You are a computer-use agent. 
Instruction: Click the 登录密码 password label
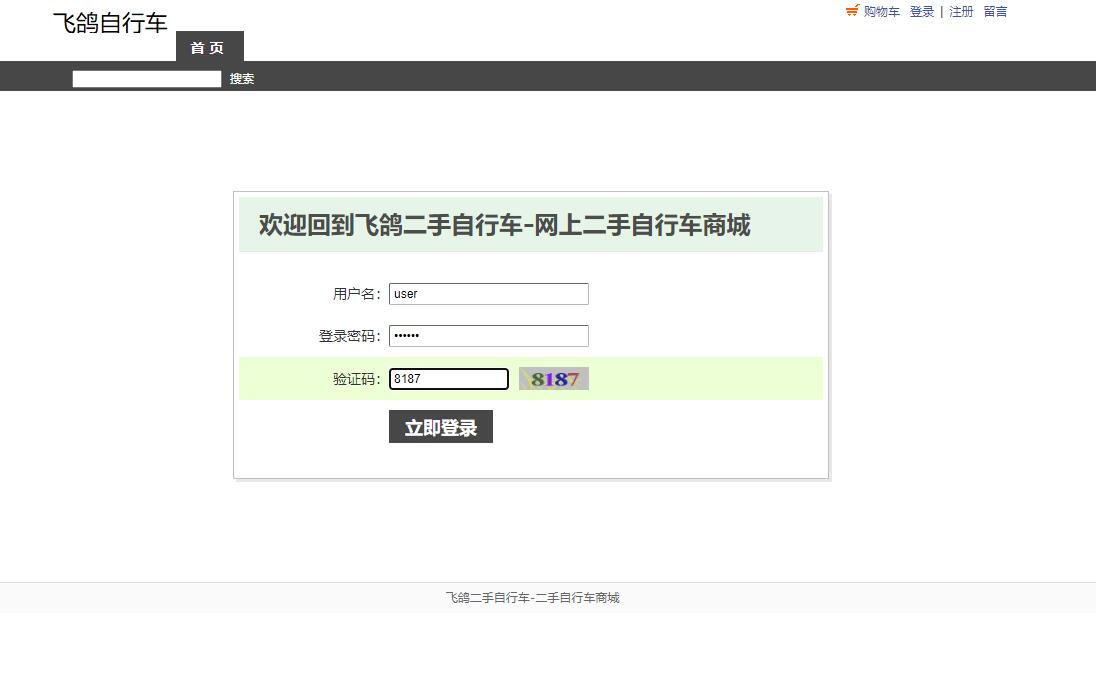[x=349, y=335]
